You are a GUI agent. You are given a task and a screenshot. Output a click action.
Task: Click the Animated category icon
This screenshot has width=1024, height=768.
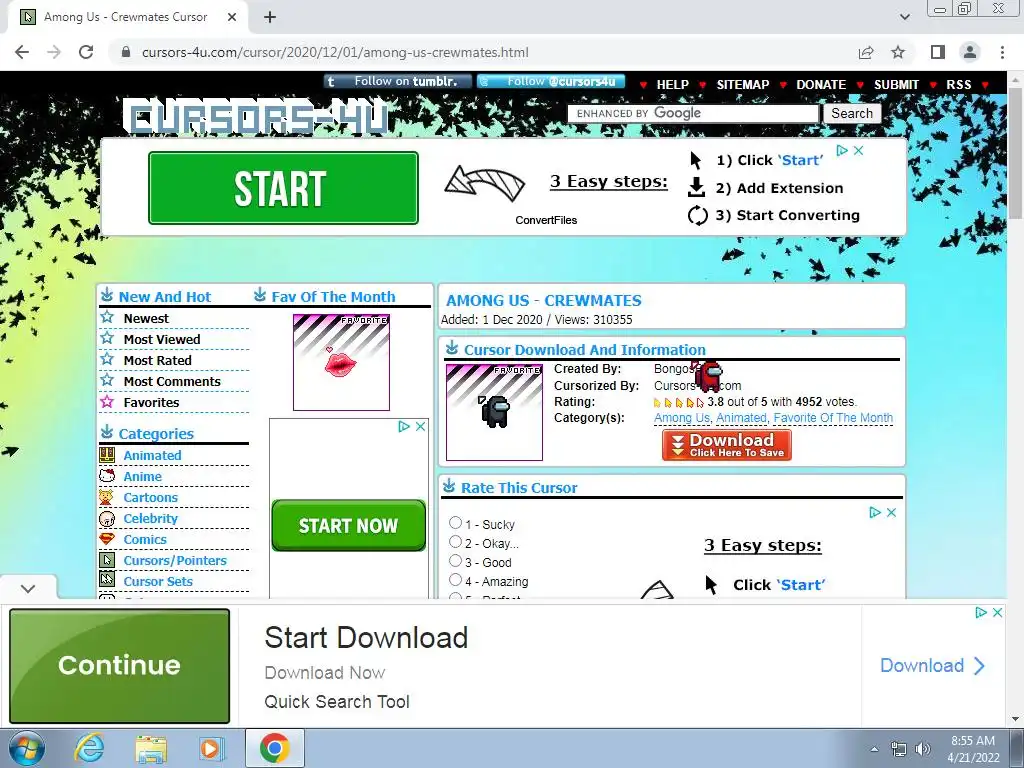click(x=107, y=455)
